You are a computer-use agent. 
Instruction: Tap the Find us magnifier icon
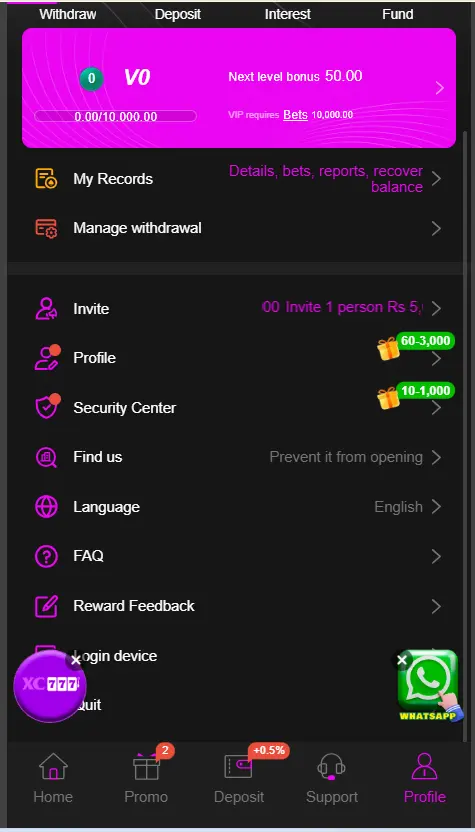tap(46, 457)
